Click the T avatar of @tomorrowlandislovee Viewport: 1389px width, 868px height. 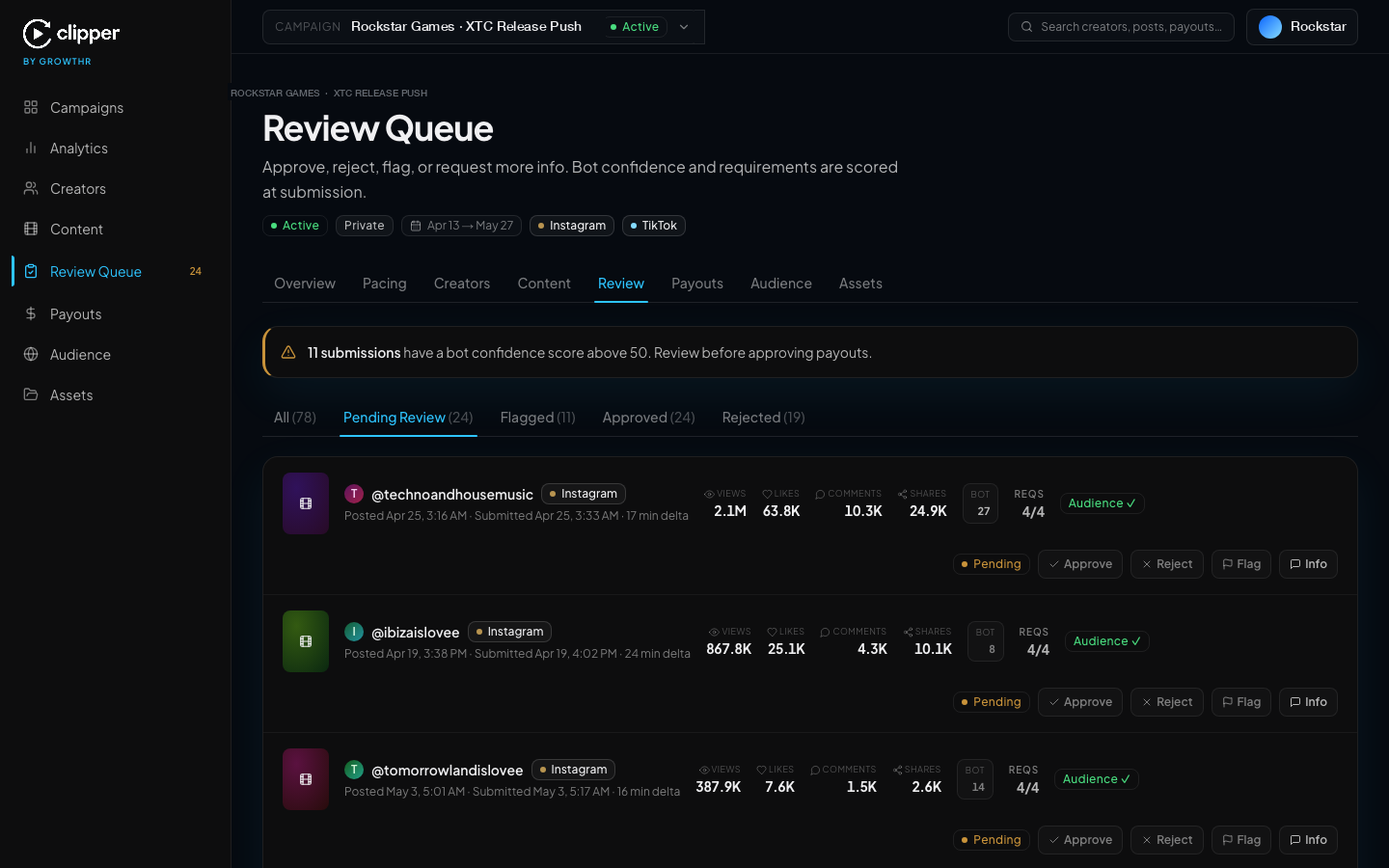[x=354, y=770]
